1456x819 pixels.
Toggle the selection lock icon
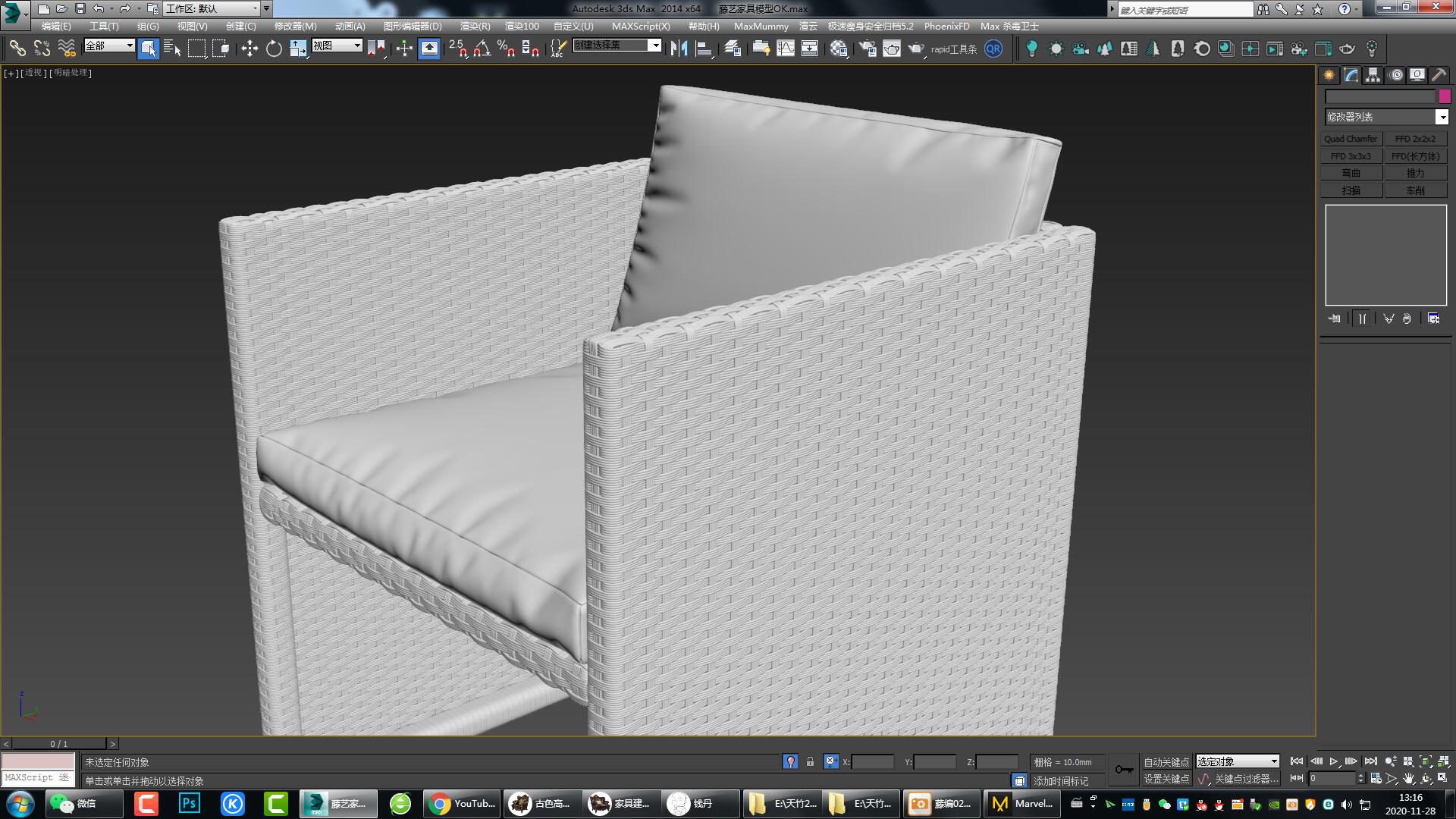[810, 761]
